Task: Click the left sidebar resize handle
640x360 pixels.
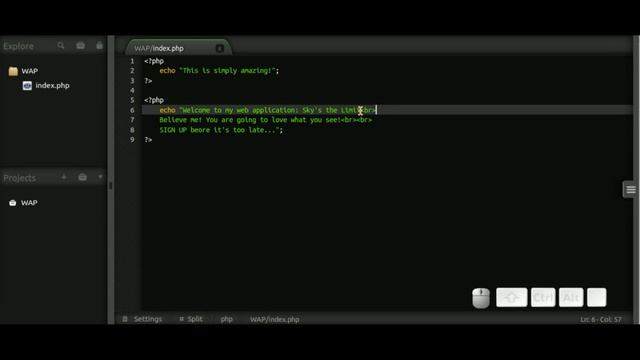Action: (111, 186)
